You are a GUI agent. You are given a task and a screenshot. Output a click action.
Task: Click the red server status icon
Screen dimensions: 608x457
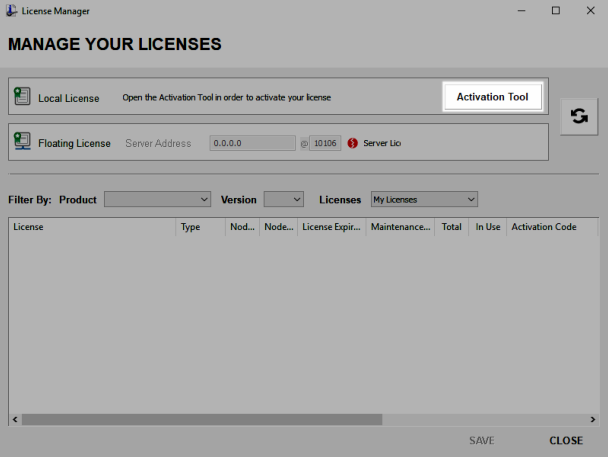click(x=352, y=143)
